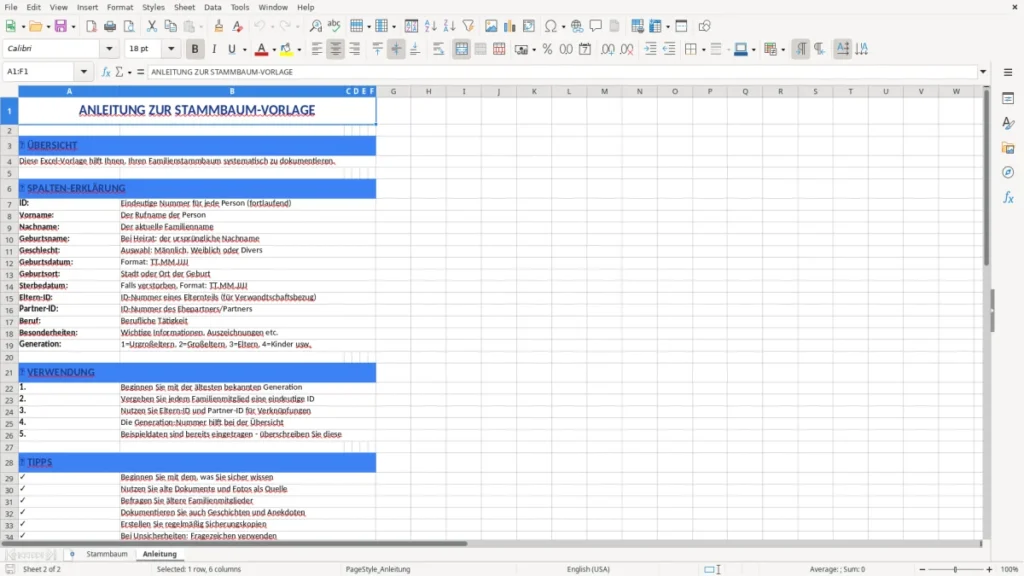Viewport: 1024px width, 576px height.
Task: Open the font name Calibri dropdown
Action: coord(109,48)
